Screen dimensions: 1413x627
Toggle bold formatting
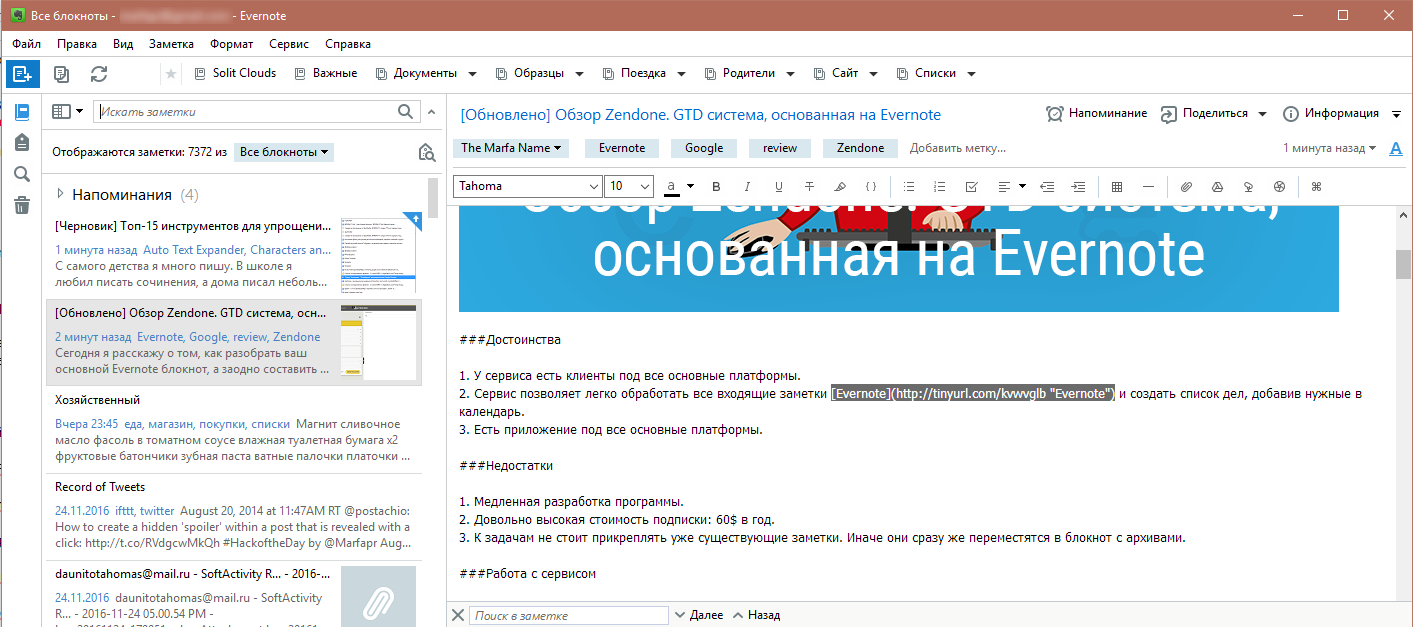(715, 186)
